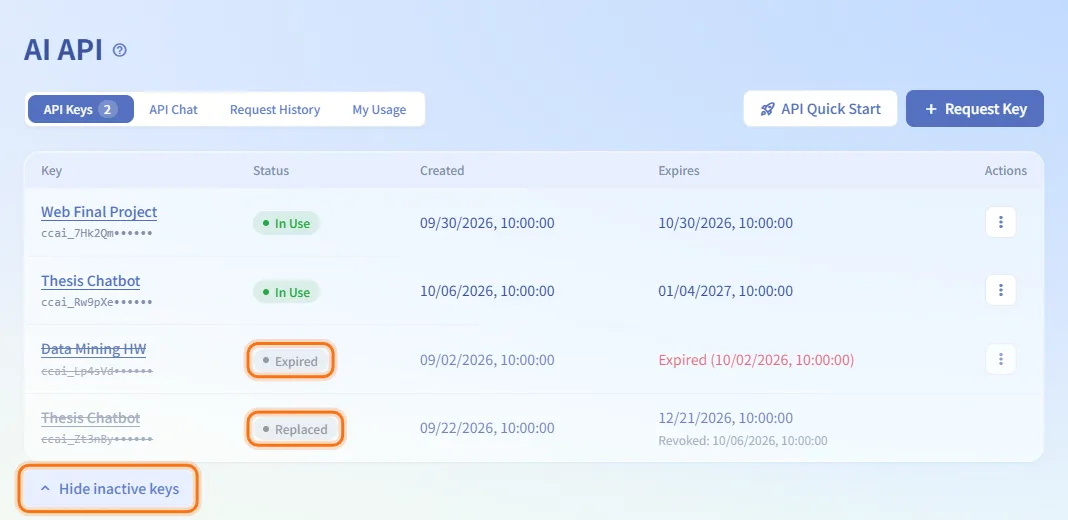Open the Request History tab

pyautogui.click(x=275, y=109)
